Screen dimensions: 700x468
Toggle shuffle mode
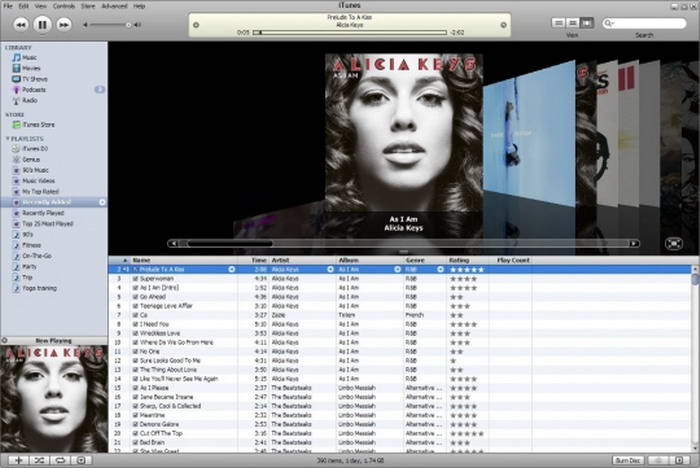click(x=39, y=460)
